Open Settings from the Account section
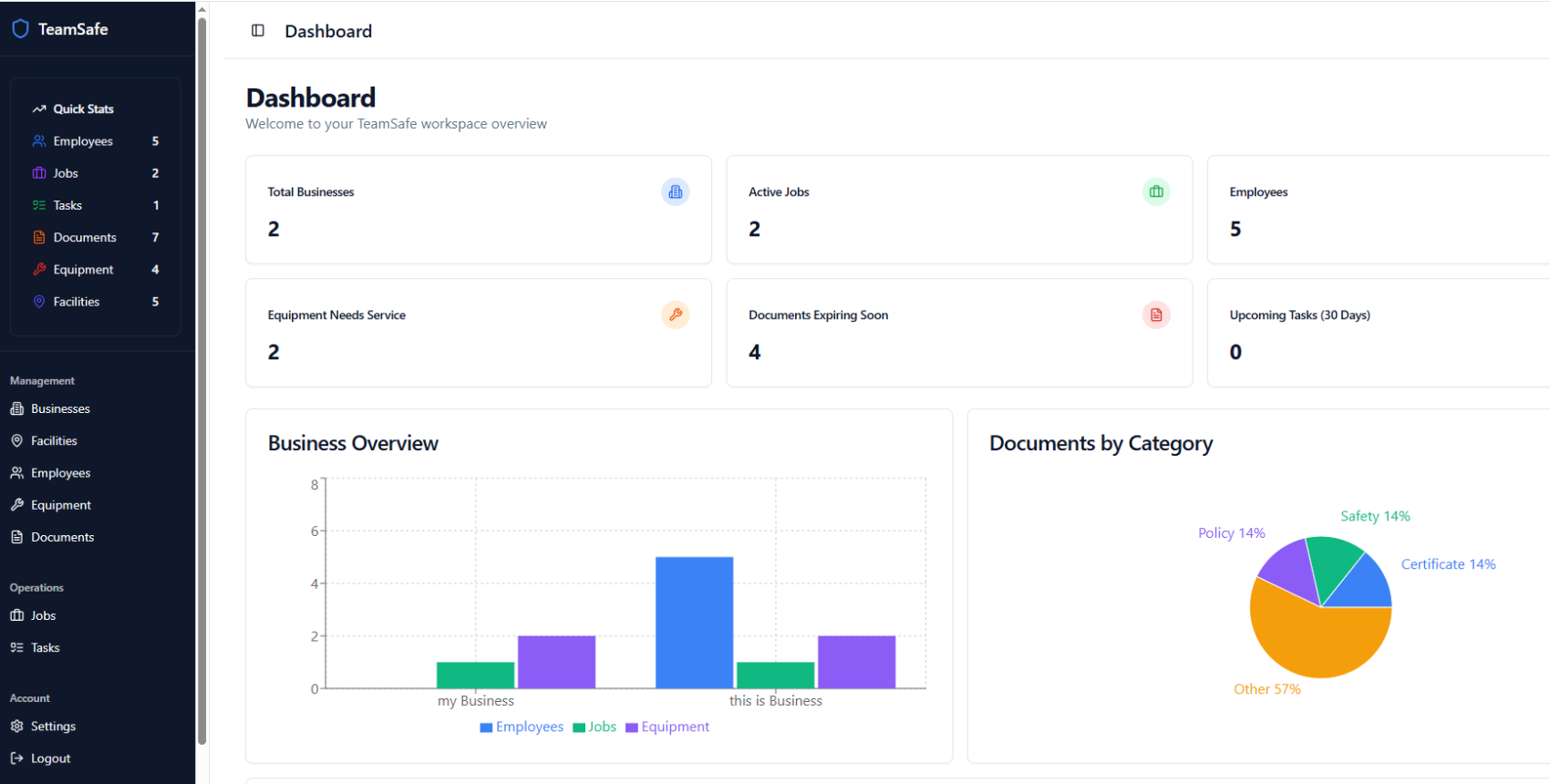Viewport: 1550px width, 784px height. pos(53,727)
